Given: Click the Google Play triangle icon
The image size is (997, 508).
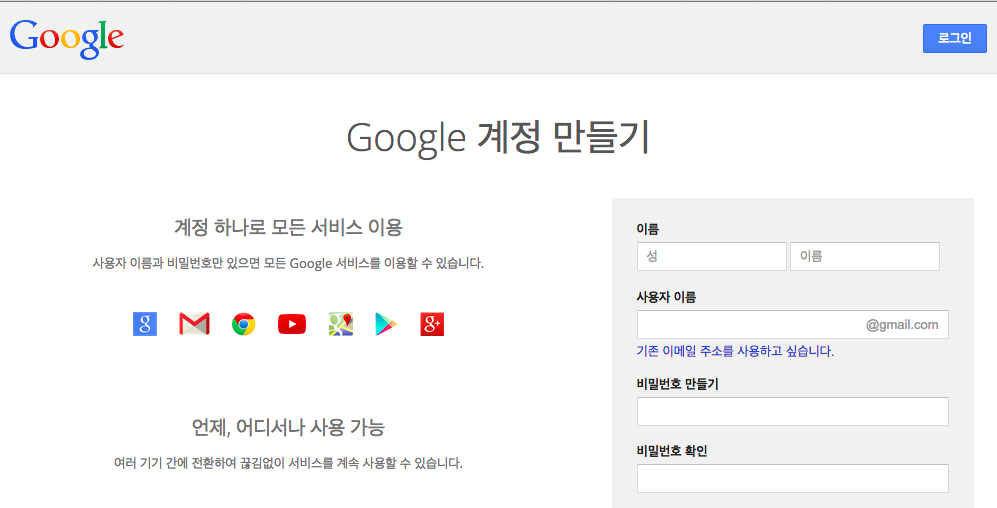Looking at the screenshot, I should 386,324.
